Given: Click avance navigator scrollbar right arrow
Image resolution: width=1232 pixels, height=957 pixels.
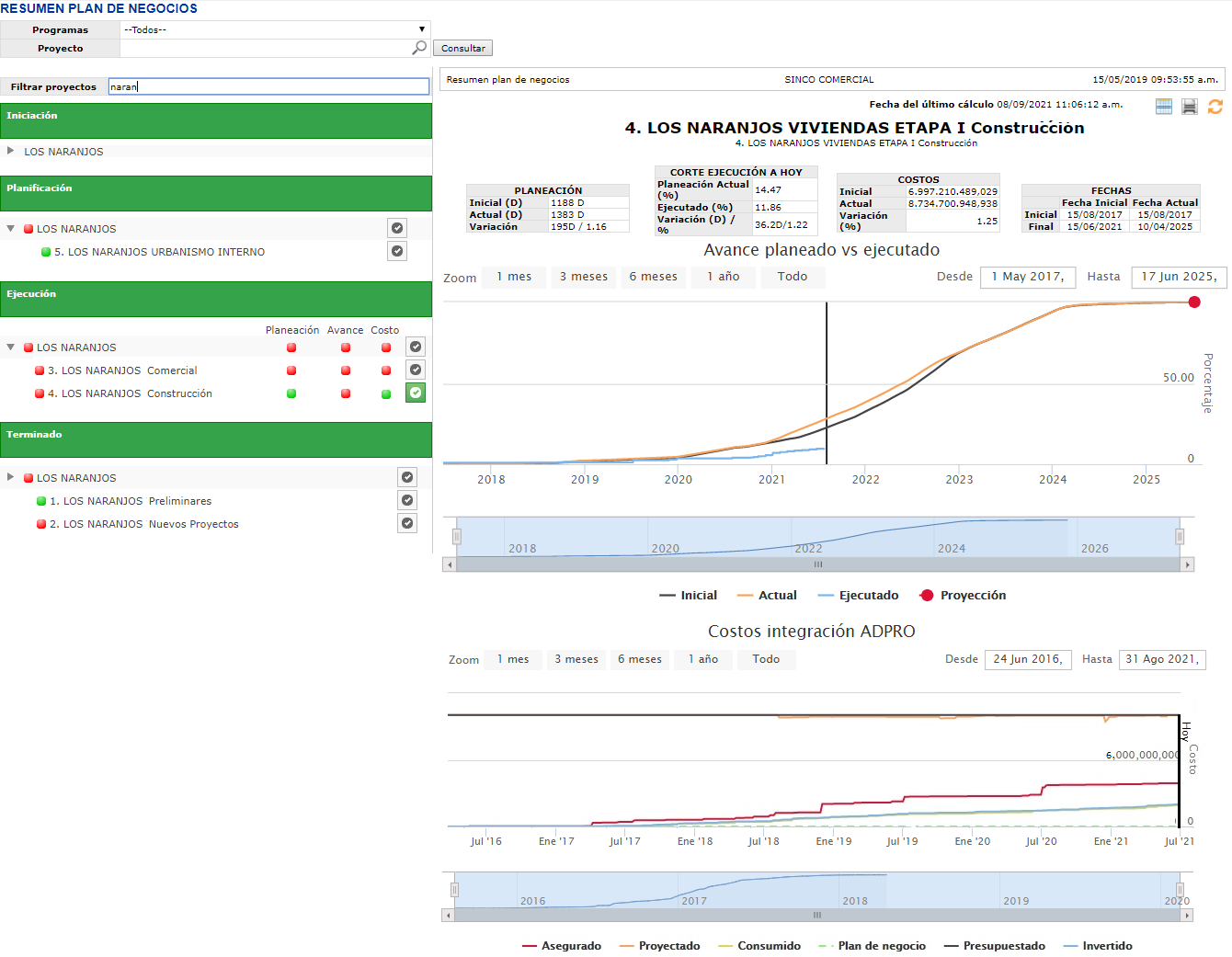Looking at the screenshot, I should tap(1188, 564).
